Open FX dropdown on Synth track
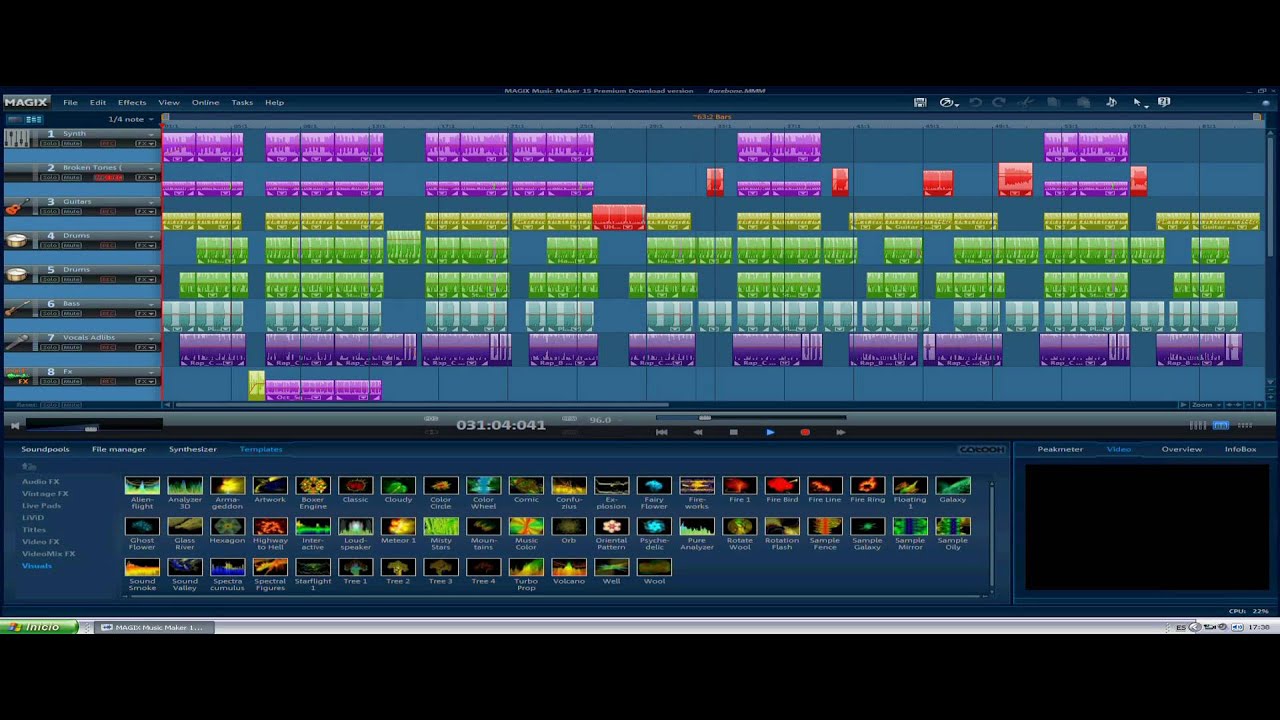Screen dimensions: 1280x720 146,143
